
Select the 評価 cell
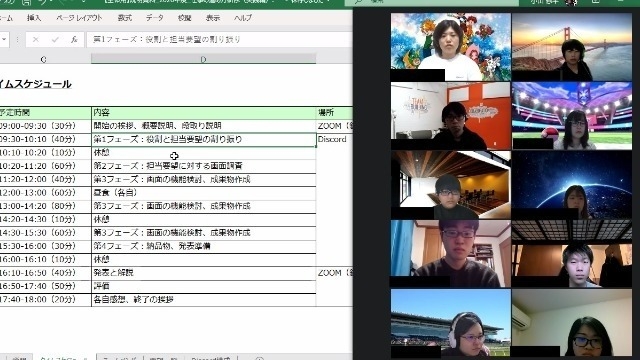pyautogui.click(x=204, y=286)
